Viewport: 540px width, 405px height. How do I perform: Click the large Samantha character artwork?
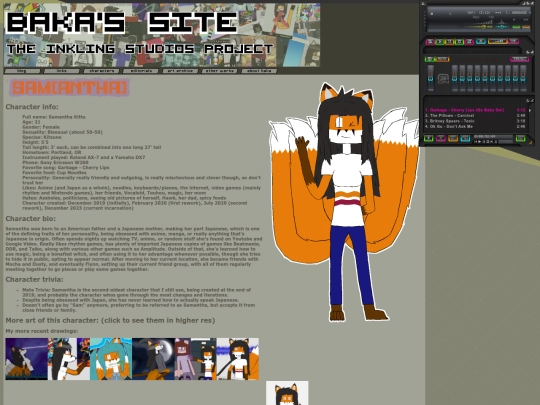[x=344, y=202]
